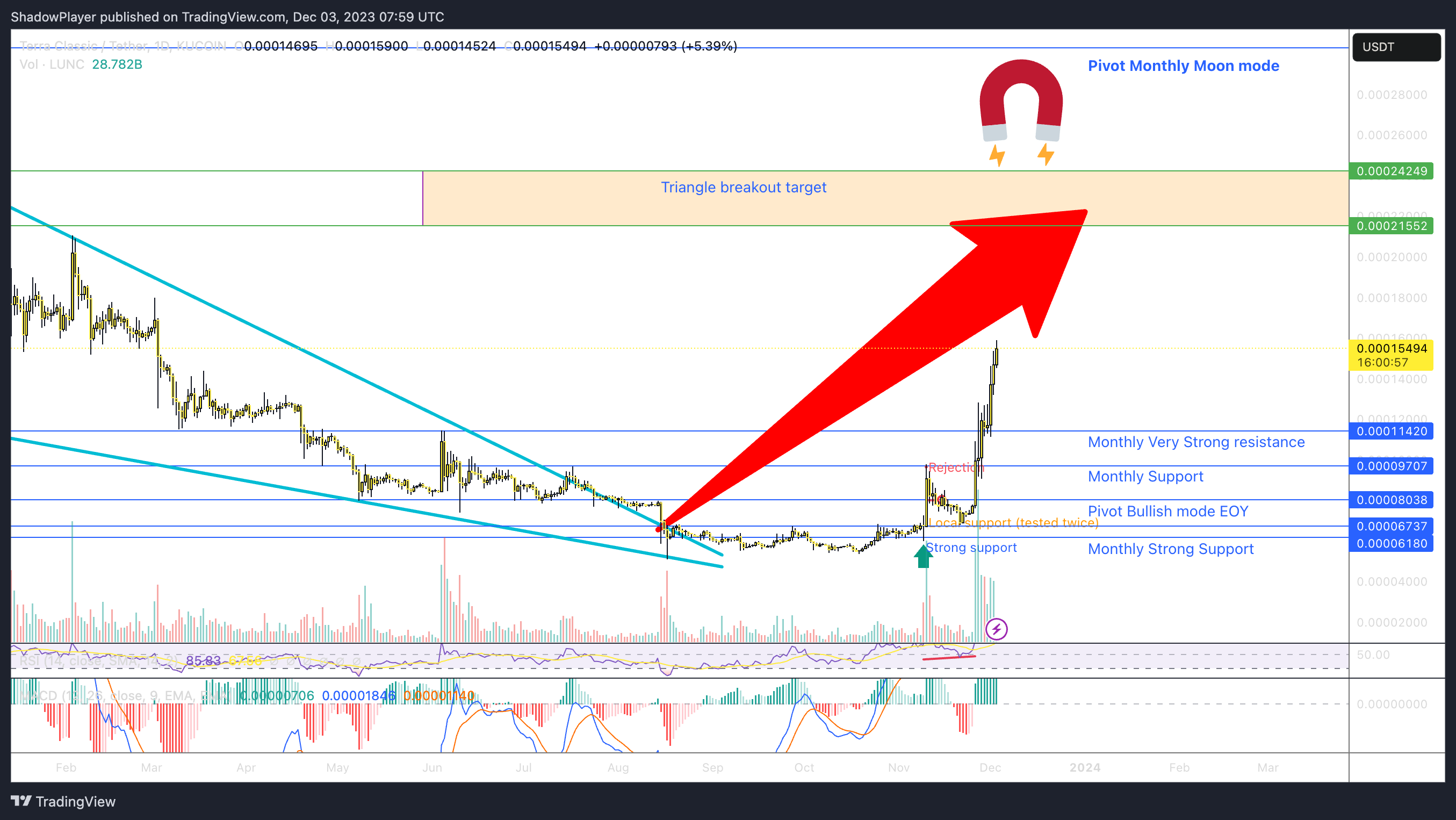The image size is (1456, 820).
Task: Select the red magnet emoji drawing
Action: point(1021,100)
